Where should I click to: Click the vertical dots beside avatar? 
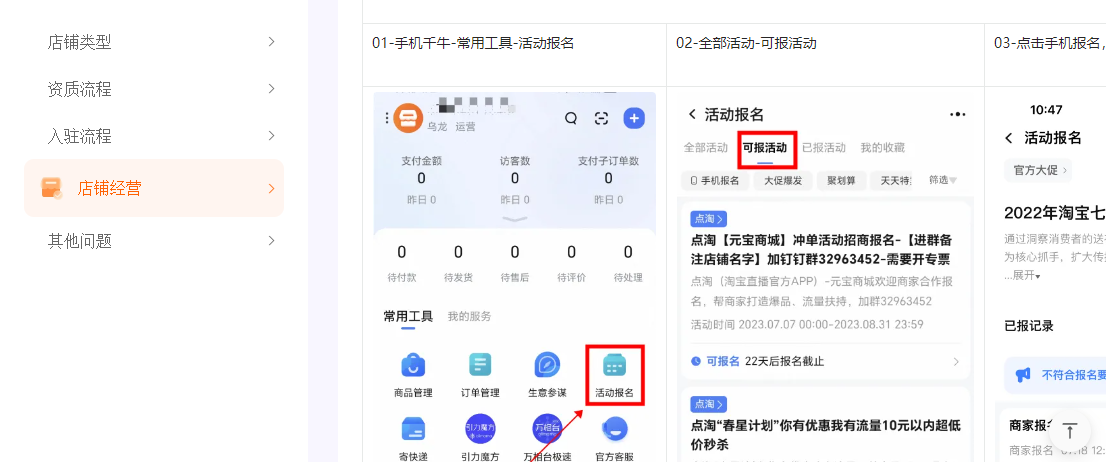tap(387, 118)
